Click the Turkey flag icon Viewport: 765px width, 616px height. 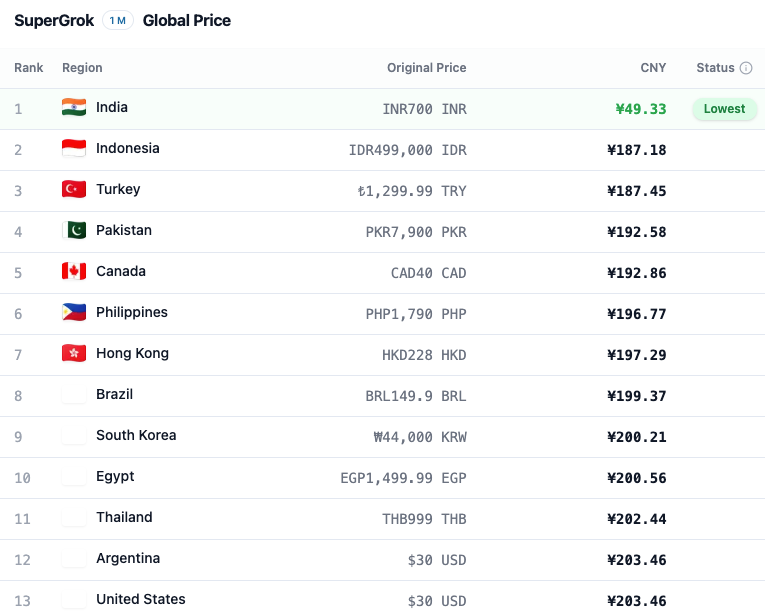[x=74, y=189]
